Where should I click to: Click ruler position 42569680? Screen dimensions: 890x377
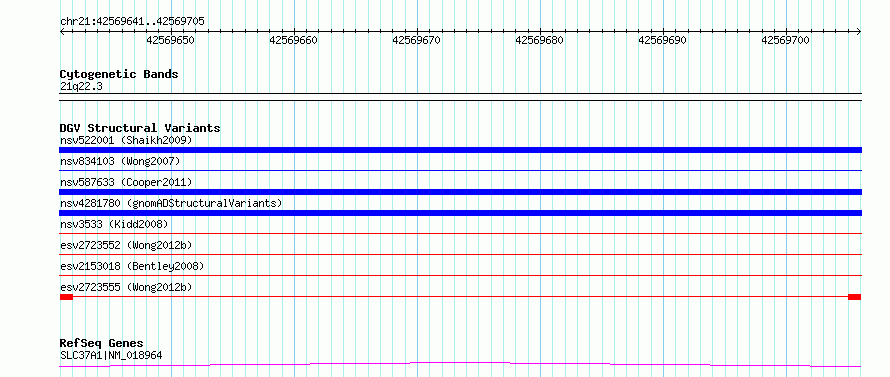pos(540,40)
